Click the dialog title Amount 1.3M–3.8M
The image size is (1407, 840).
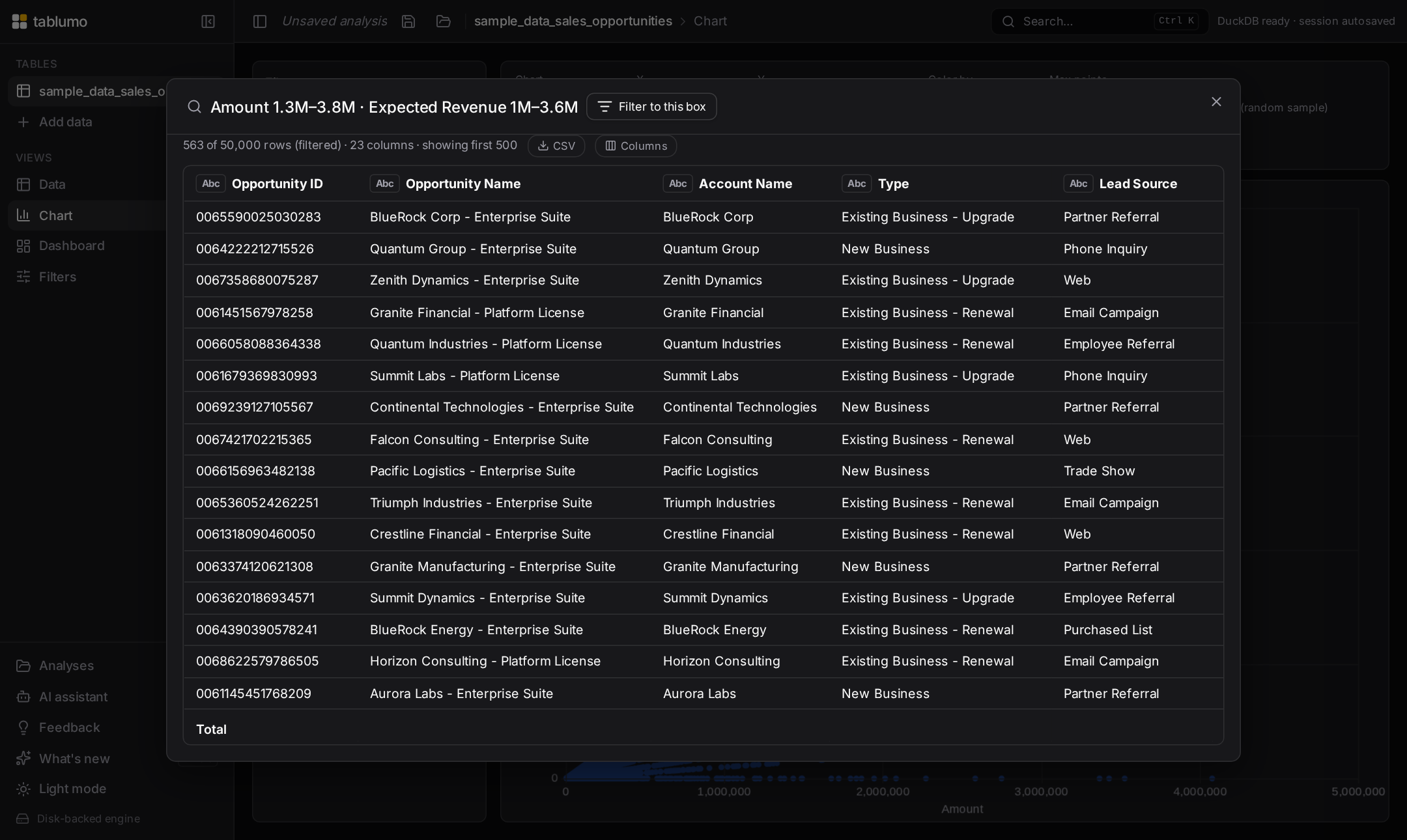pos(393,107)
